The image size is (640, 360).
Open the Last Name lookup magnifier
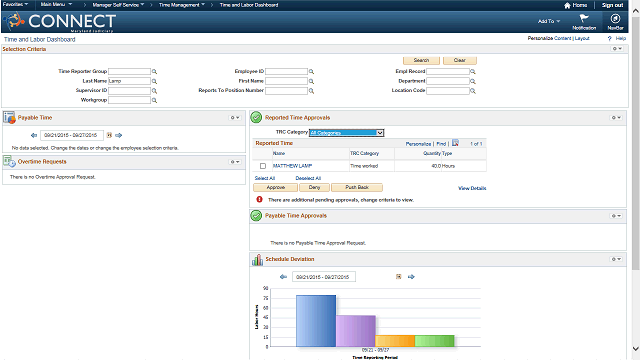click(154, 81)
